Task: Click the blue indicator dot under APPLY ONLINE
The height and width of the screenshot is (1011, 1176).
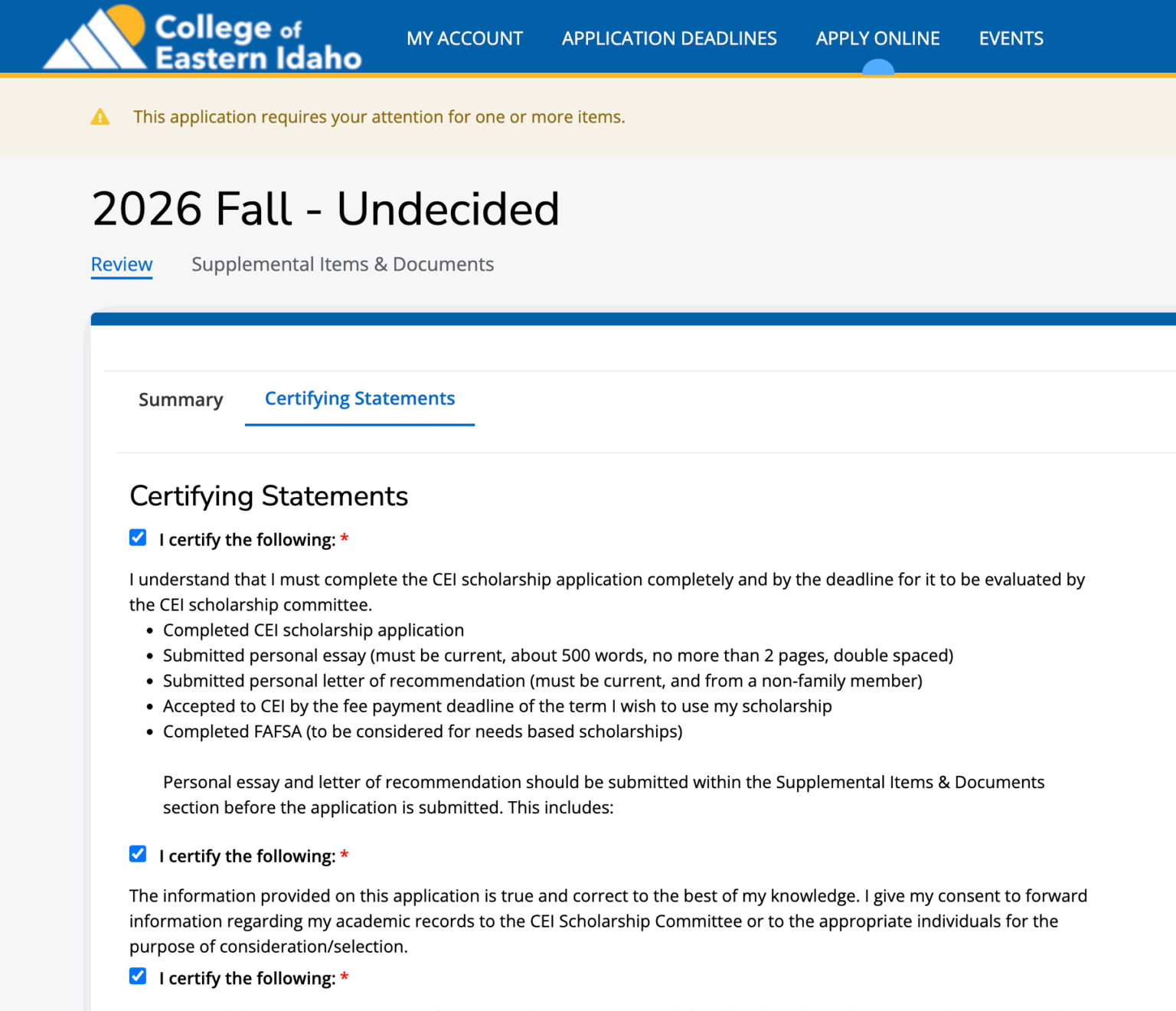Action: tap(878, 69)
